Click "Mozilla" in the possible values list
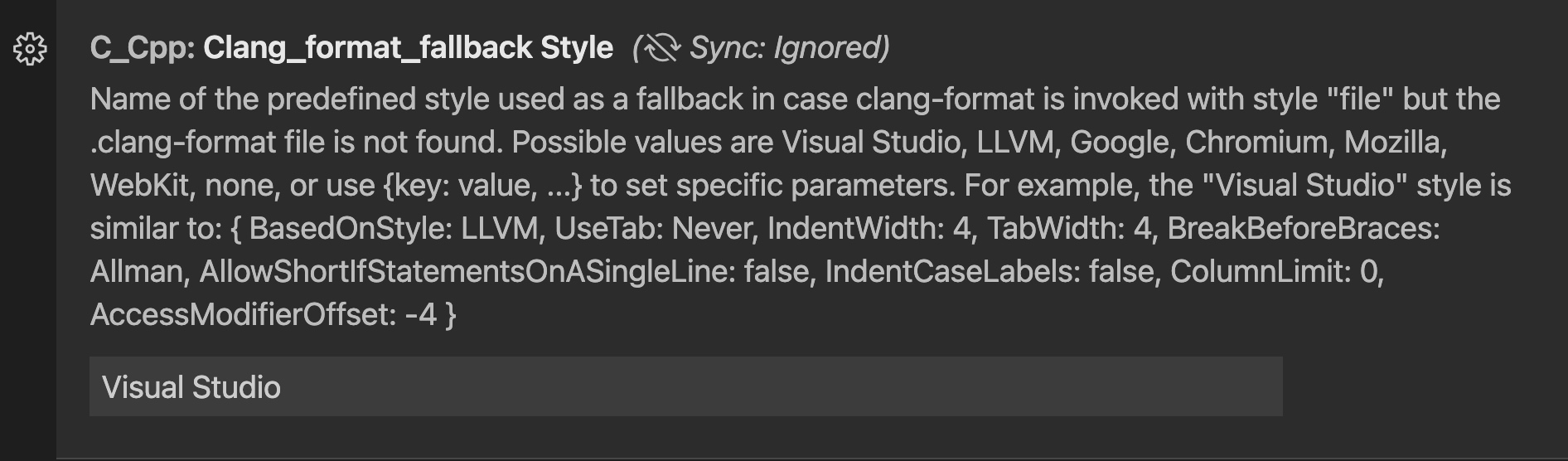Screen dimensions: 1568x461 point(1394,143)
